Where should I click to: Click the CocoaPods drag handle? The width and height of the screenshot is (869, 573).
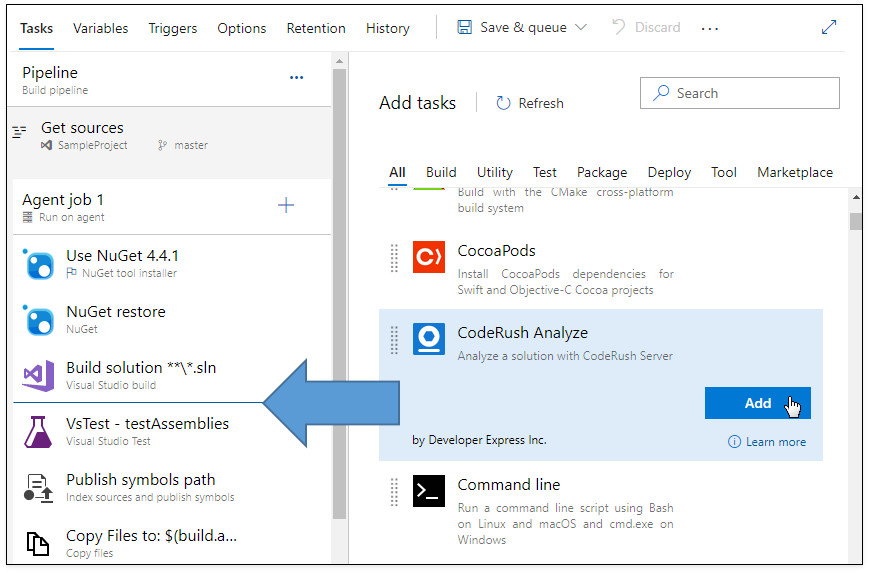pos(394,258)
